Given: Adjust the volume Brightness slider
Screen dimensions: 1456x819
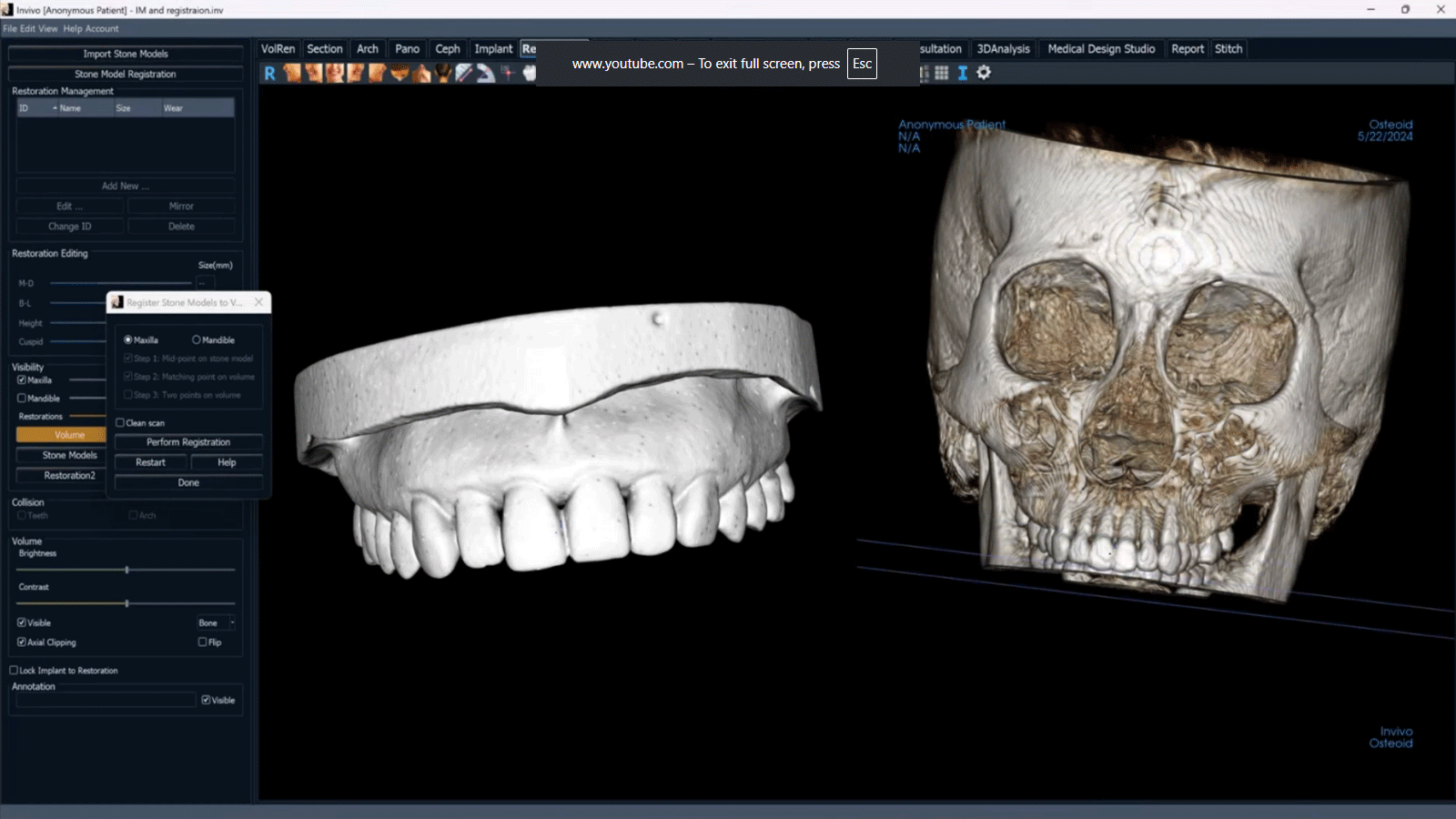Looking at the screenshot, I should point(126,570).
